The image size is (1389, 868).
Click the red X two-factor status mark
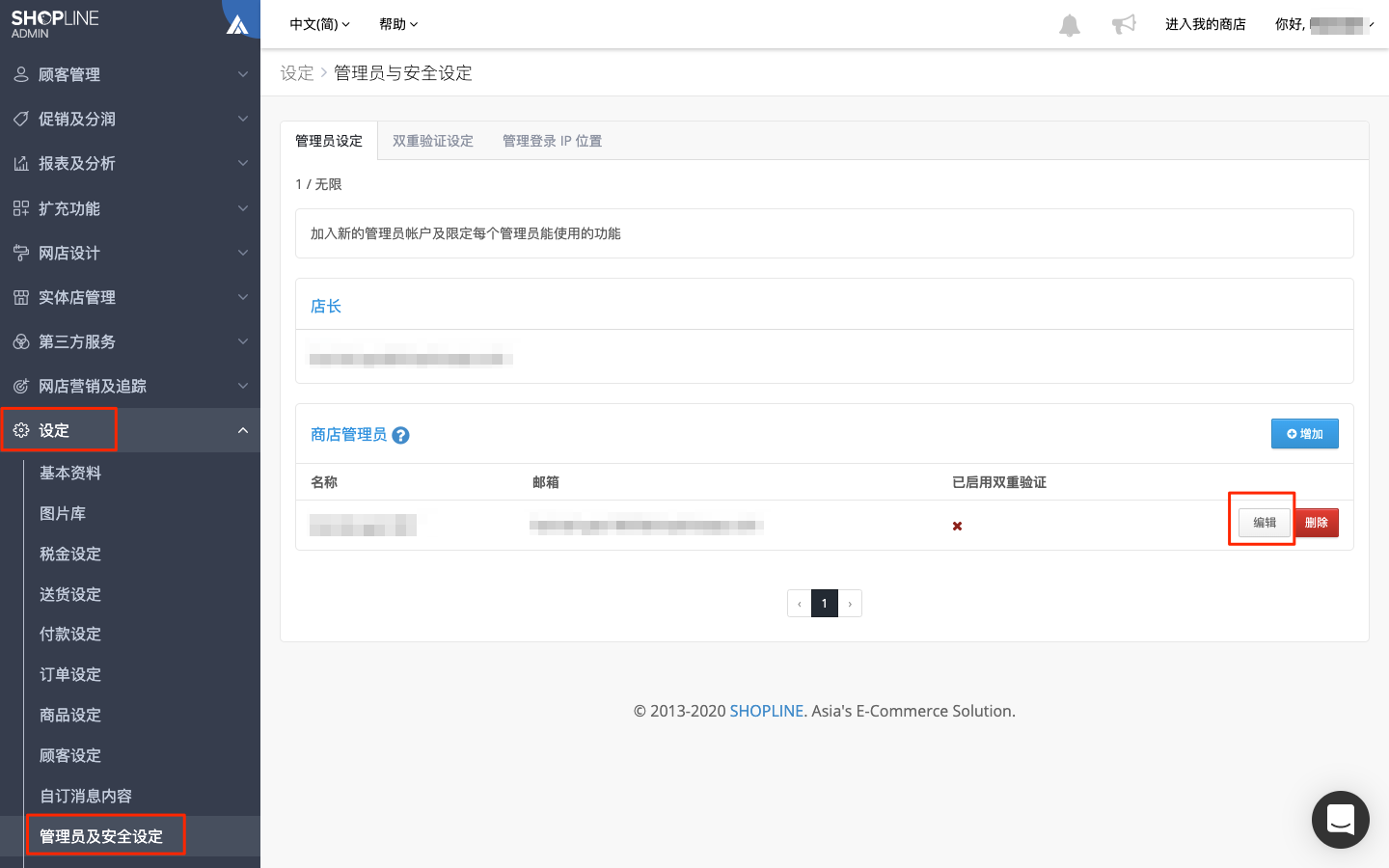pos(957,526)
